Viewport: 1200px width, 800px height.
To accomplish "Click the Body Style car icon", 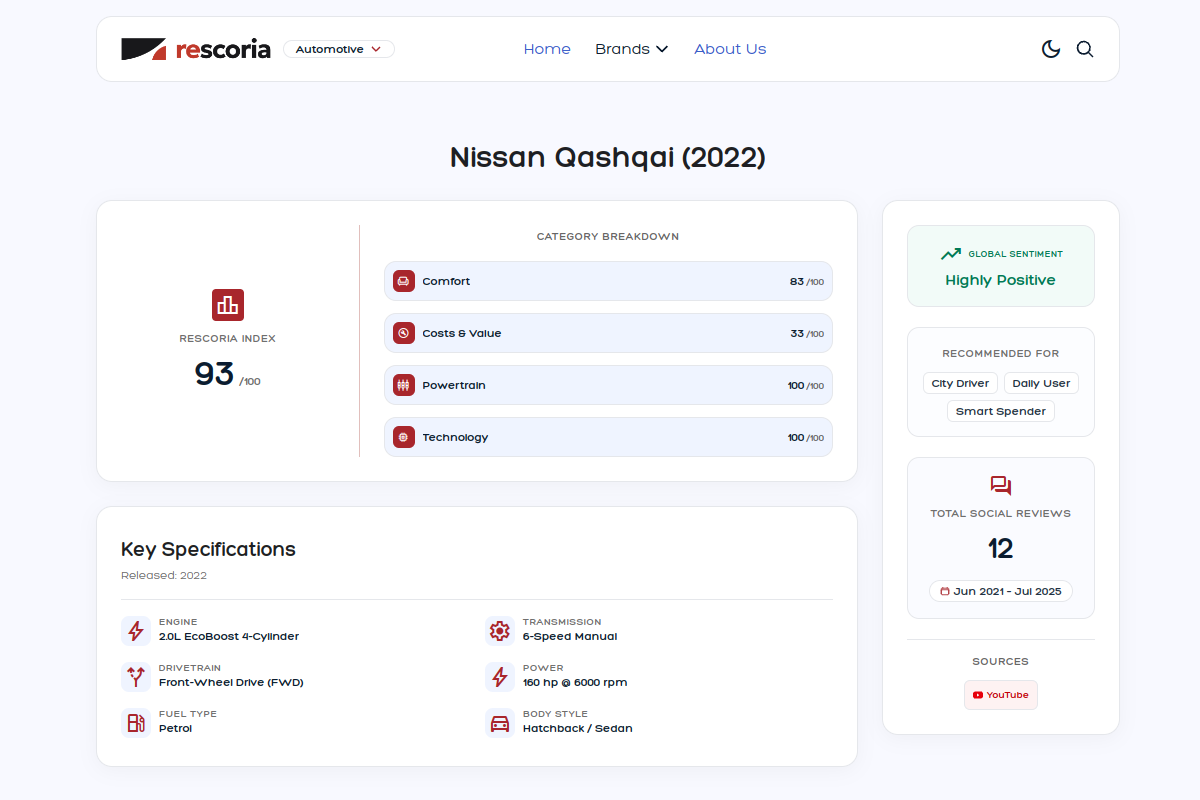I will point(500,723).
